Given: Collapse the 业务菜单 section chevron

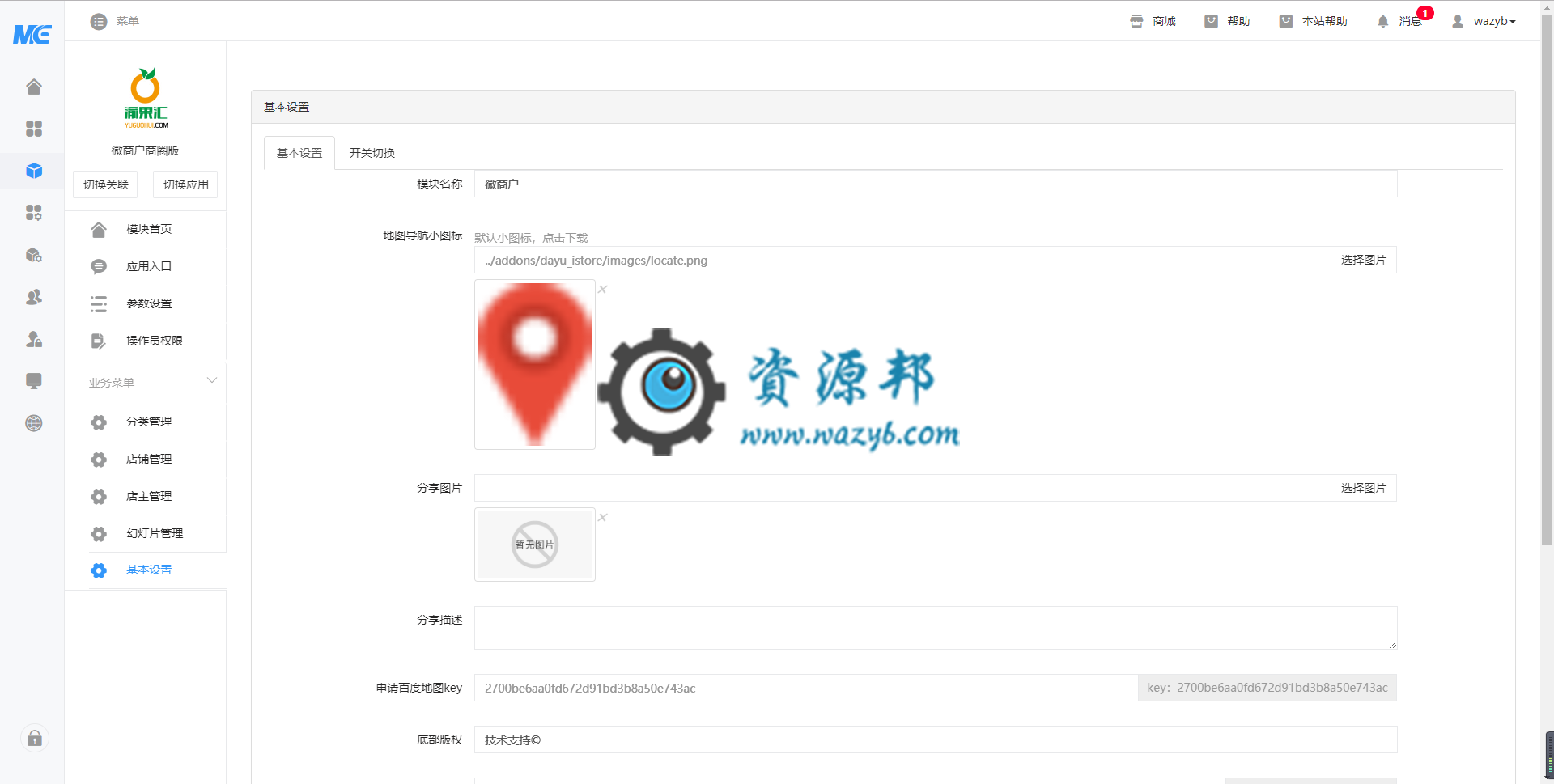Looking at the screenshot, I should (212, 381).
